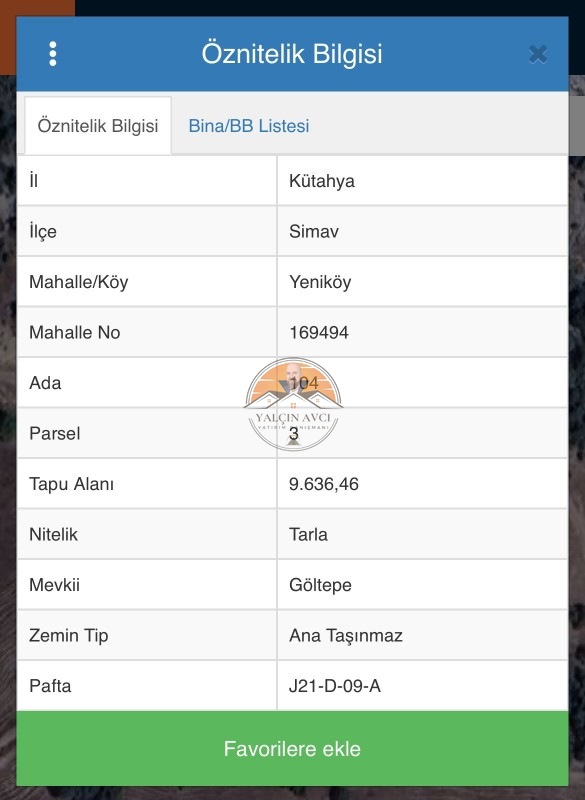
Task: Click the İlçe row label
Action: [43, 232]
